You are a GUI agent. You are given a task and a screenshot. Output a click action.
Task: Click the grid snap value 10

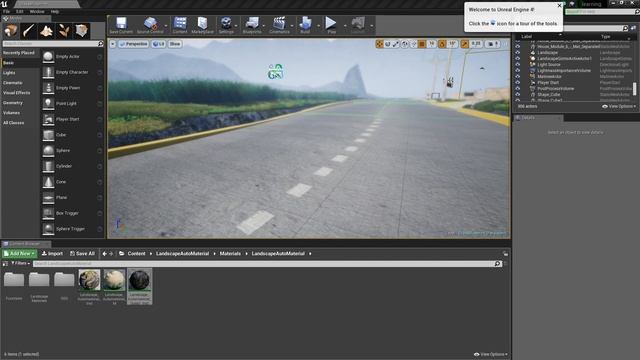pyautogui.click(x=431, y=44)
